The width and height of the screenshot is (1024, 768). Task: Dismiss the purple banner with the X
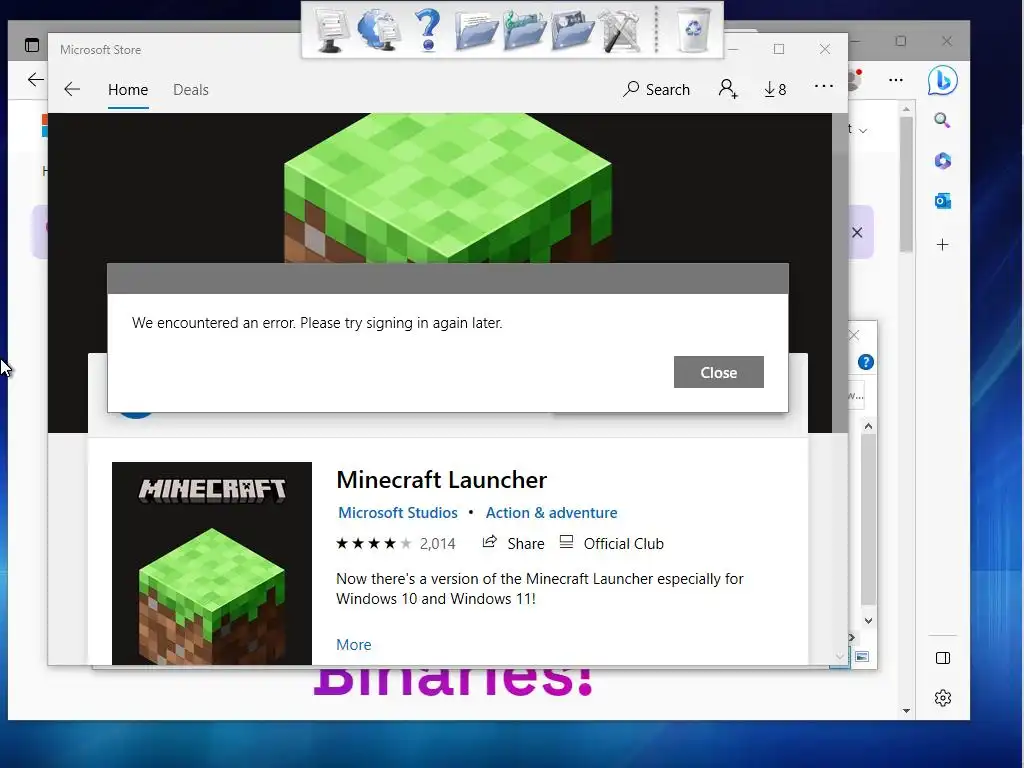coord(857,232)
